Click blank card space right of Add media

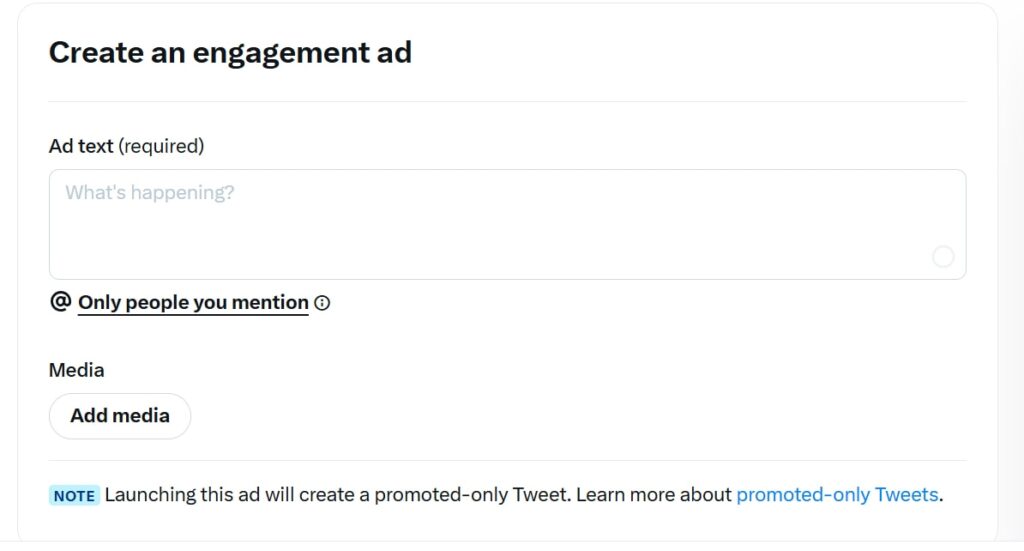[580, 416]
